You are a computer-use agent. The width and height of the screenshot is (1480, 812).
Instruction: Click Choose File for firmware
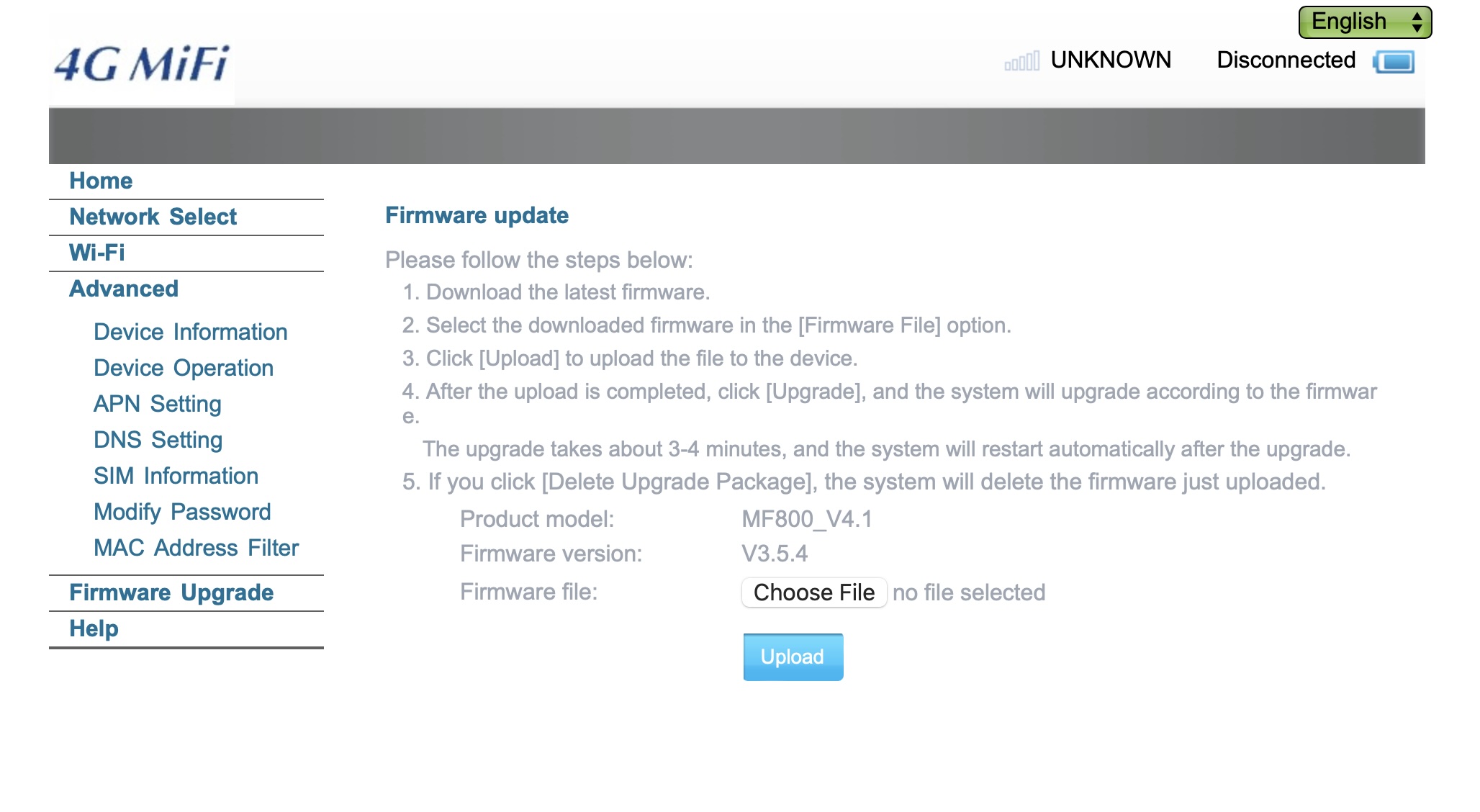814,592
